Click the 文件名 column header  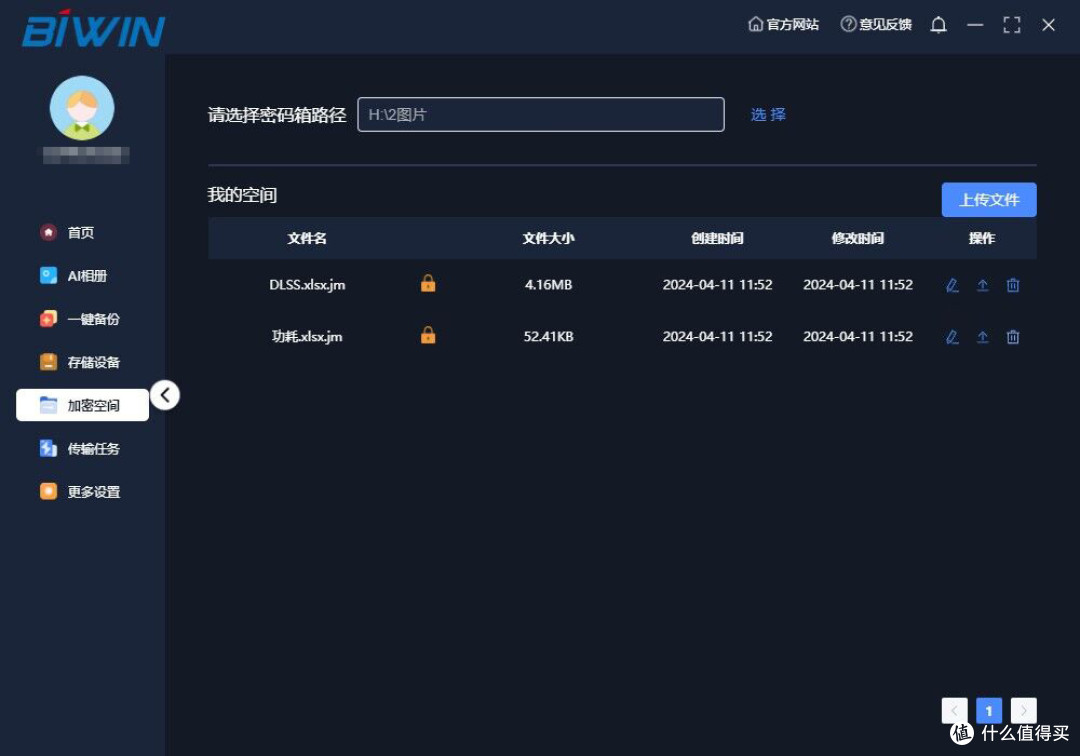pos(307,238)
